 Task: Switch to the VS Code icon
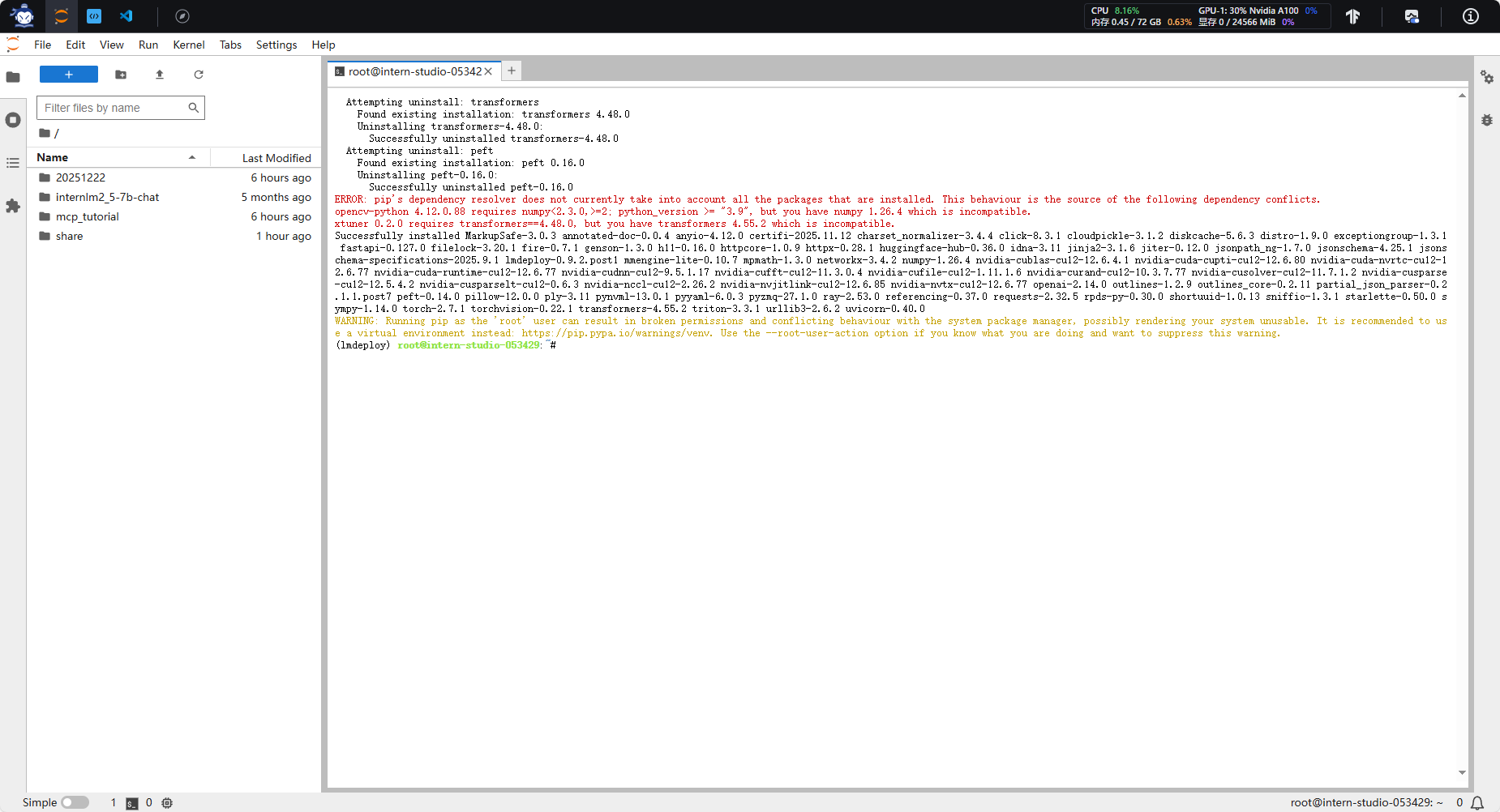[126, 16]
